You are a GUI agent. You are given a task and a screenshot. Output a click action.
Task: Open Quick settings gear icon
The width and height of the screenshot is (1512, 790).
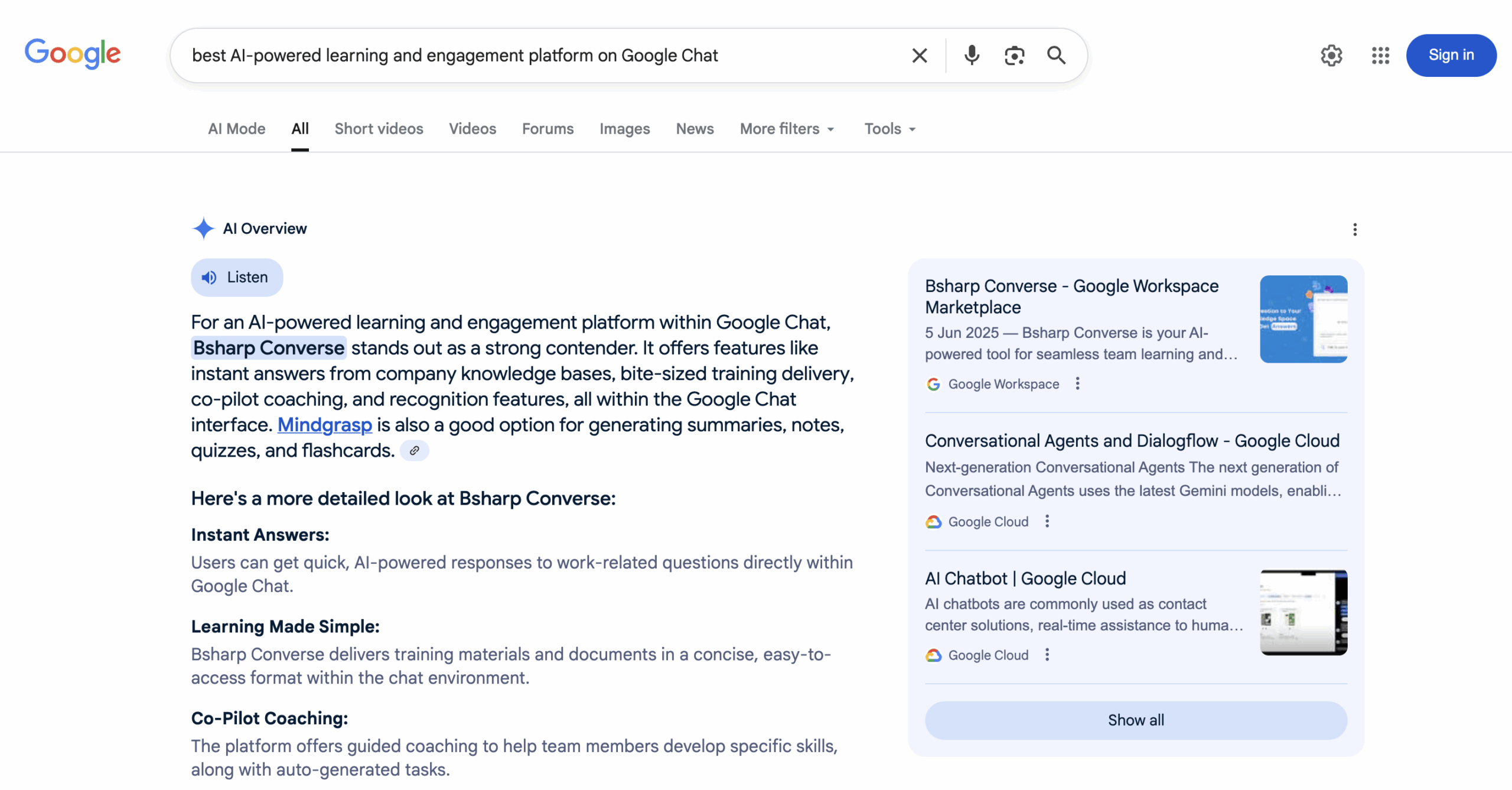point(1331,56)
